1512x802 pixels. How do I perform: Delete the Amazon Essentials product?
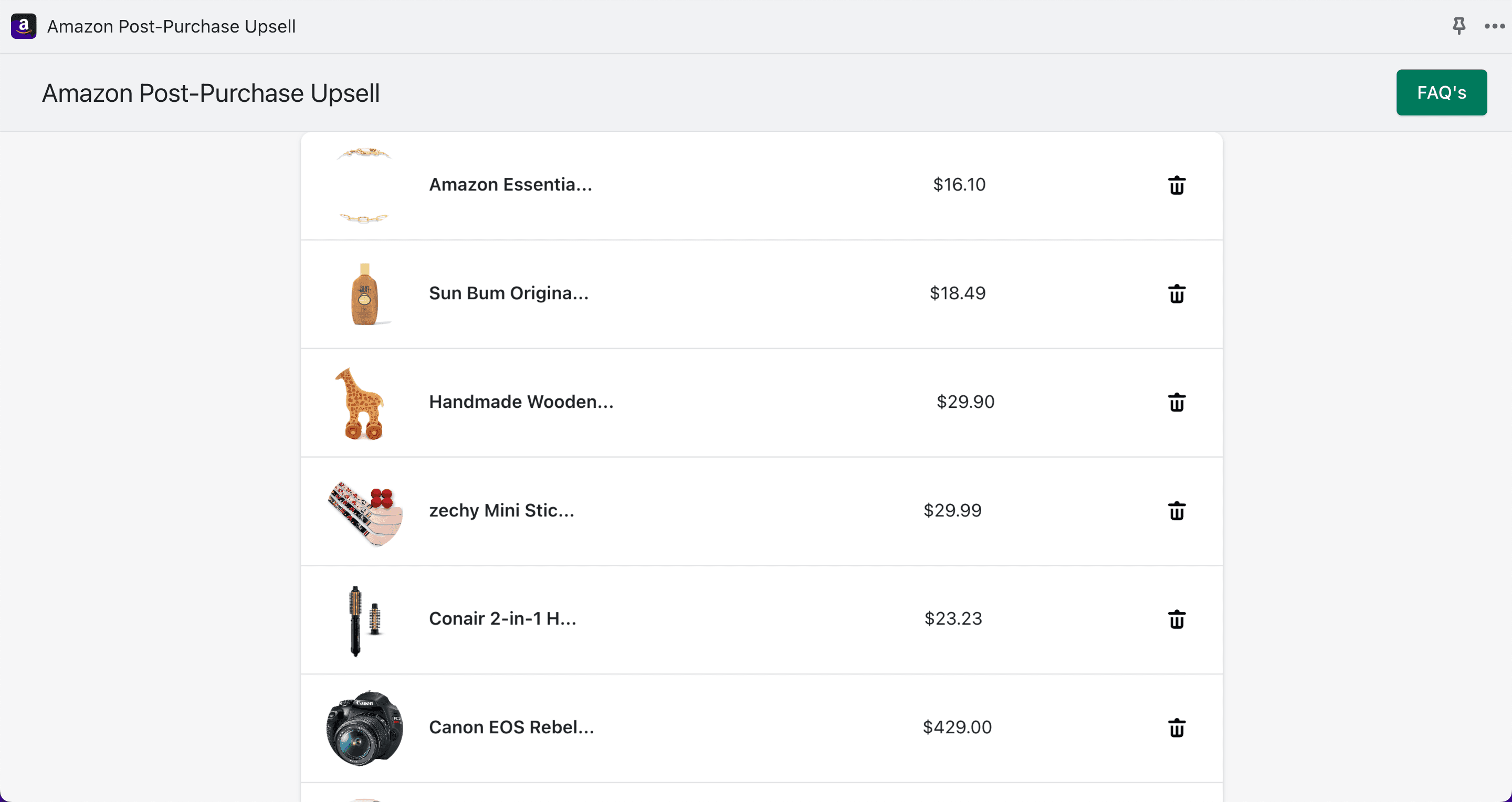coord(1176,185)
